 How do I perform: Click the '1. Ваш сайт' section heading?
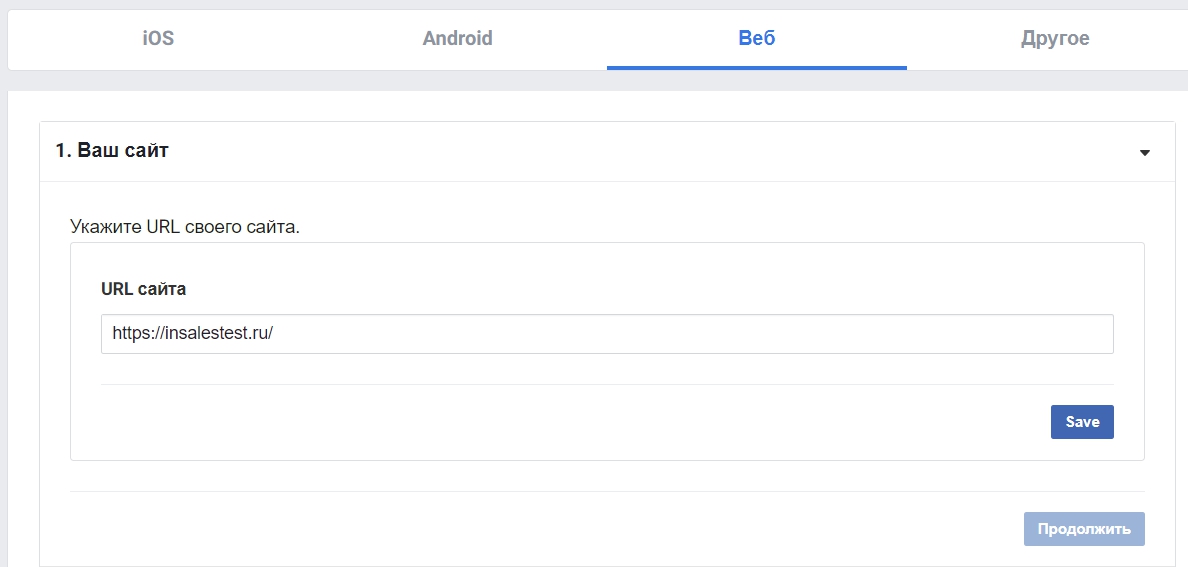[112, 151]
